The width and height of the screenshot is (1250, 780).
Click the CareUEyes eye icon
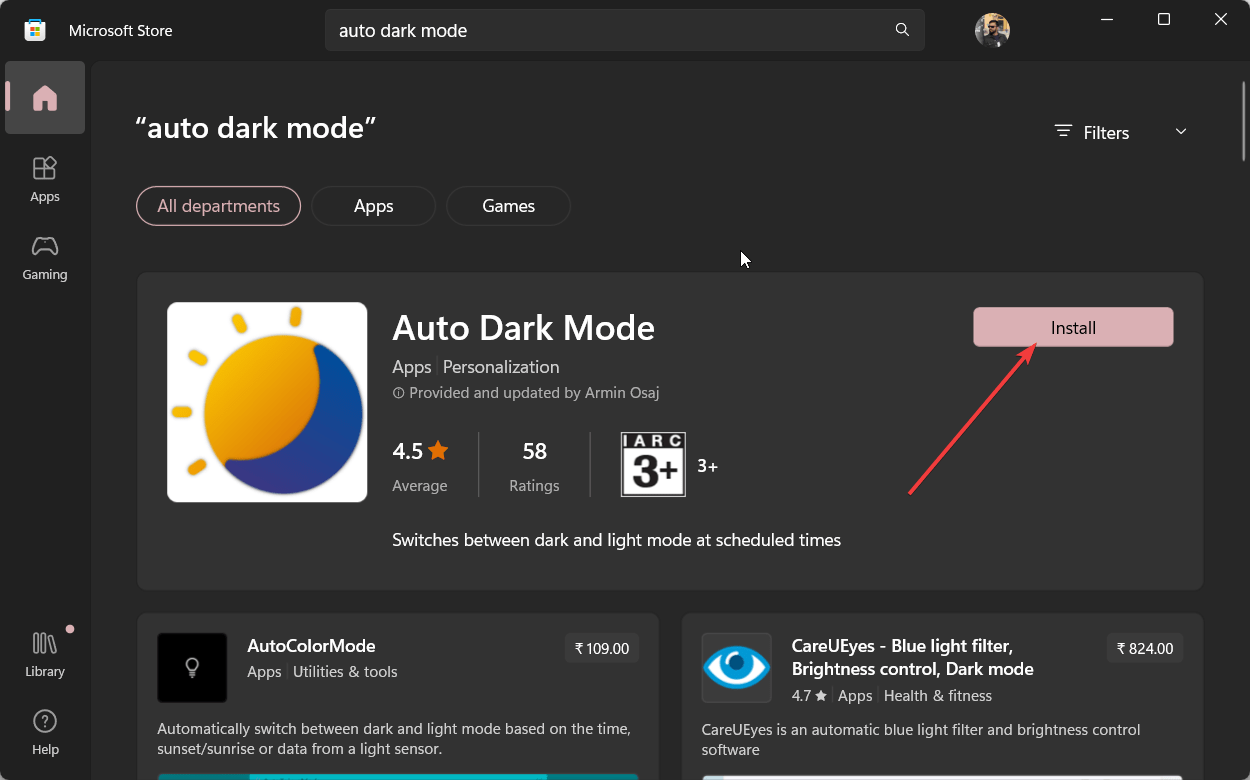point(737,667)
